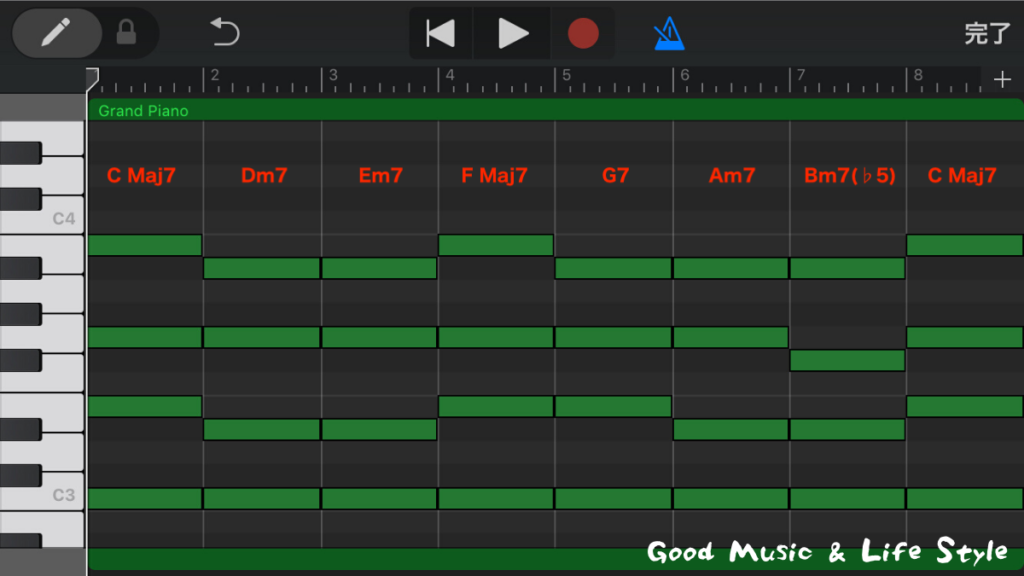This screenshot has height=576, width=1024.
Task: Select second-lowest note in Am7 bar
Action: point(731,430)
